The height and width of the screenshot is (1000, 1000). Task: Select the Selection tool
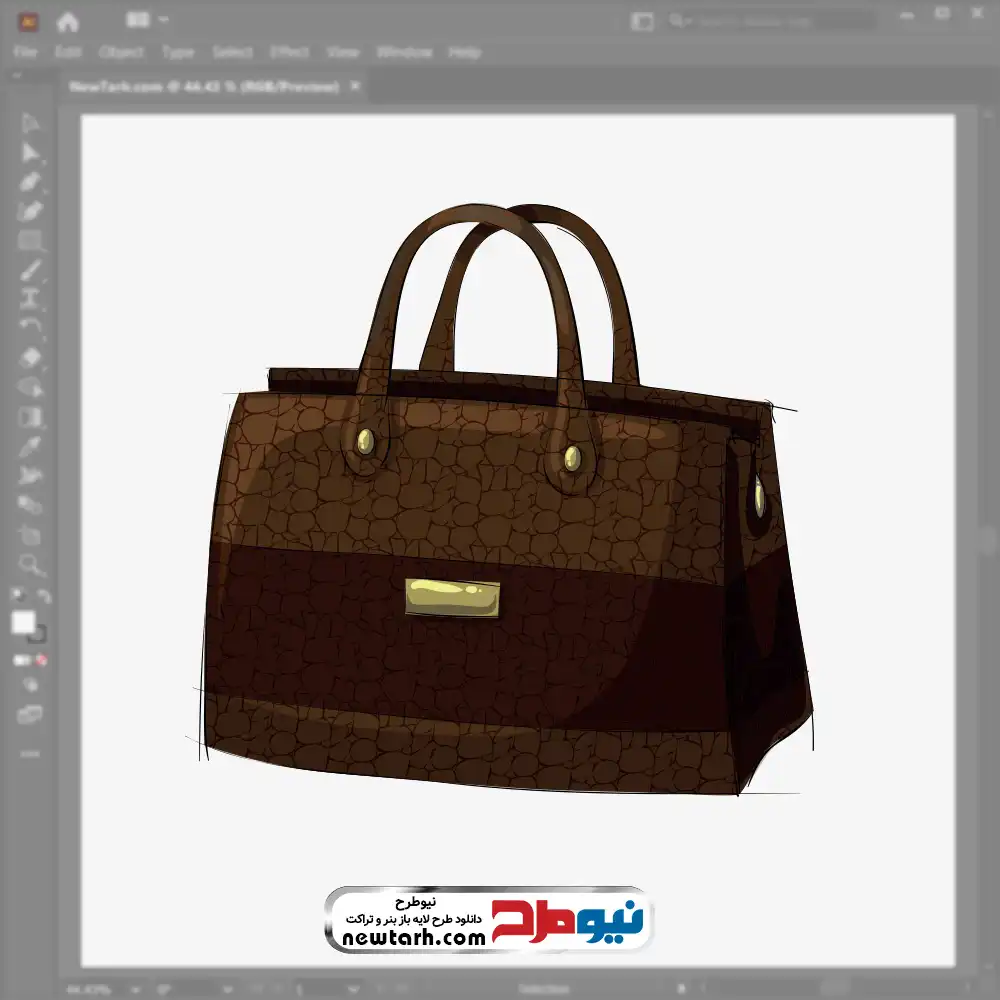pyautogui.click(x=30, y=124)
